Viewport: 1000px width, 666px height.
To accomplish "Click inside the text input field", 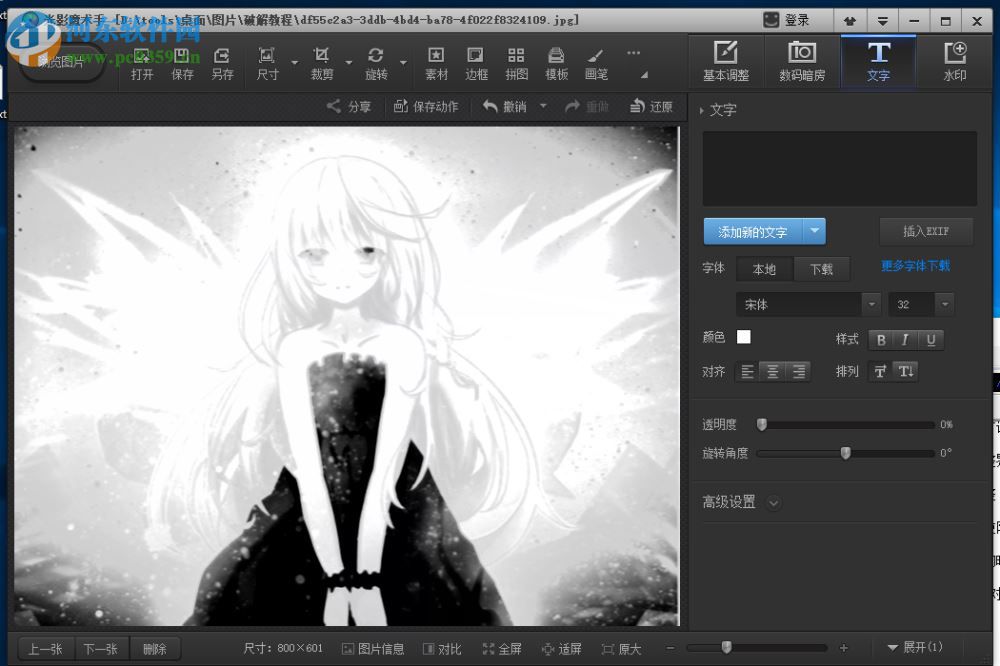I will pyautogui.click(x=840, y=168).
